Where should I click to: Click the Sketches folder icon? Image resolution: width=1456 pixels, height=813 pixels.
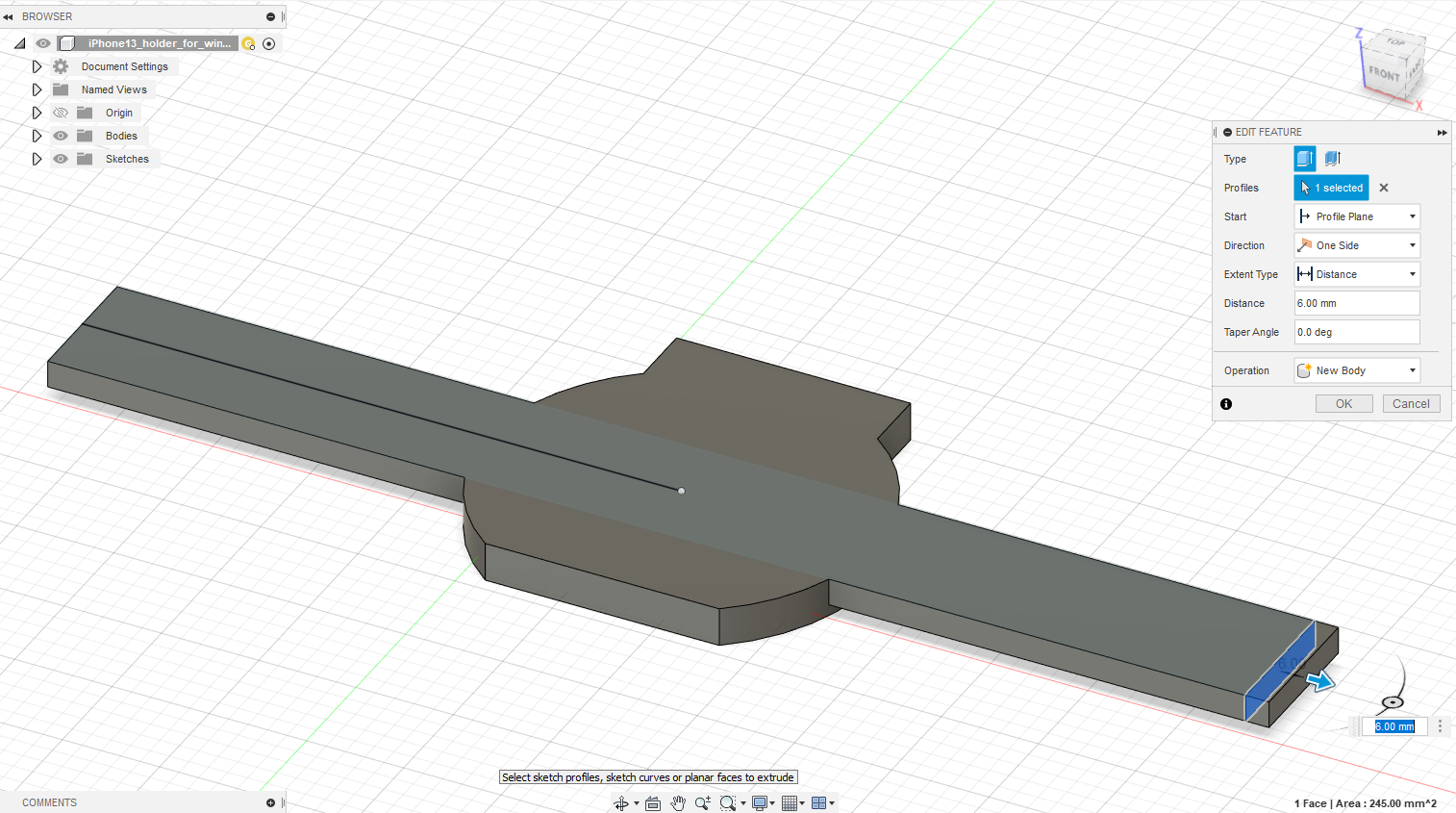coord(85,159)
